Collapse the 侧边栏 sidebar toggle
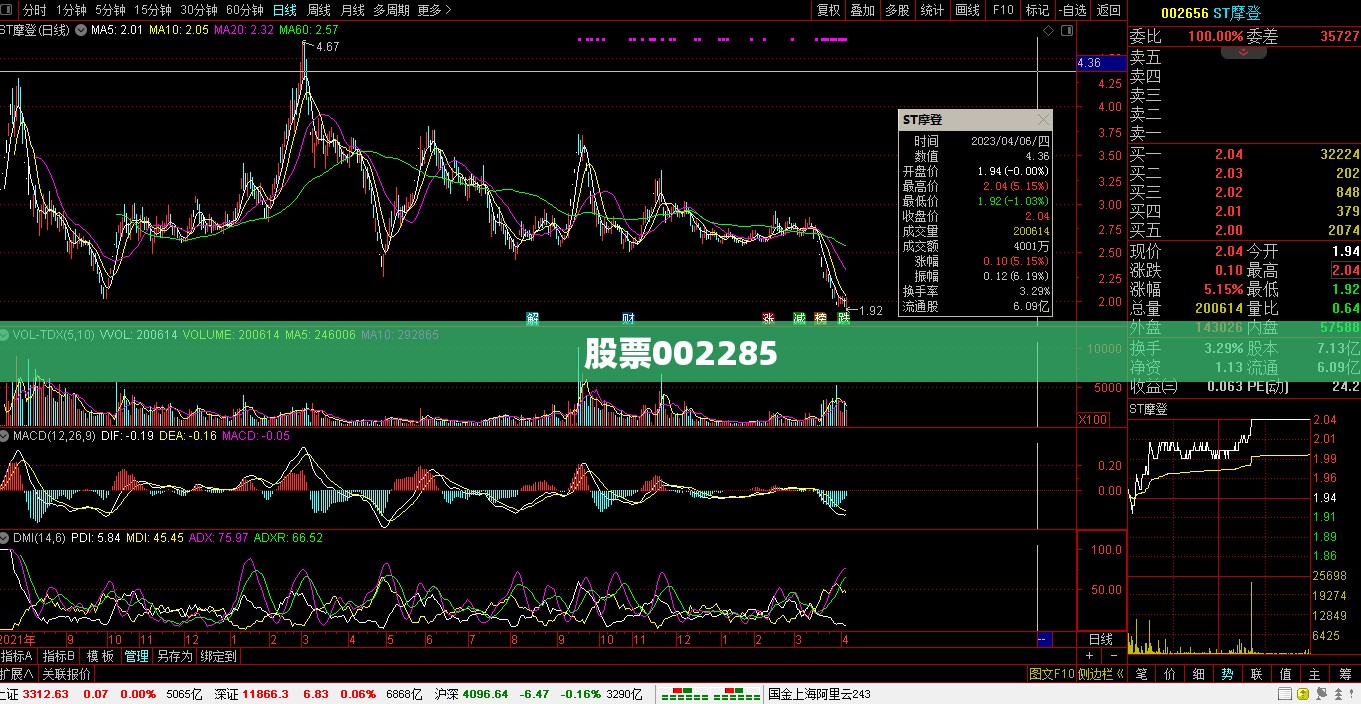The height and width of the screenshot is (704, 1361). [x=1100, y=674]
